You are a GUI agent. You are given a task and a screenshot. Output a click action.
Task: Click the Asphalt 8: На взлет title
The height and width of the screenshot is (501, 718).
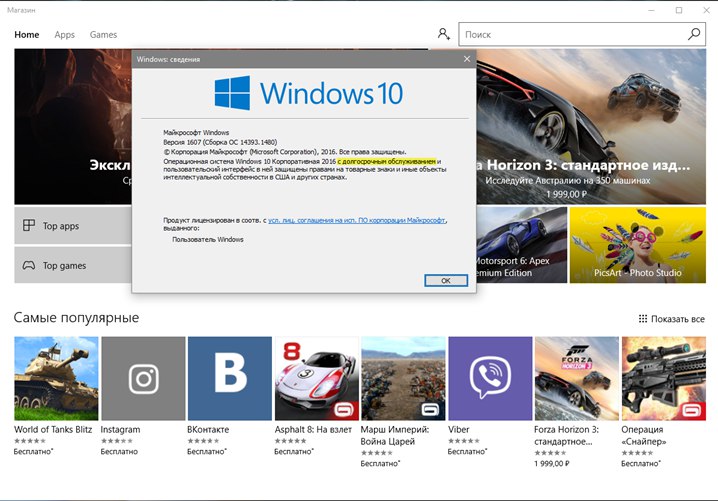[x=313, y=430]
